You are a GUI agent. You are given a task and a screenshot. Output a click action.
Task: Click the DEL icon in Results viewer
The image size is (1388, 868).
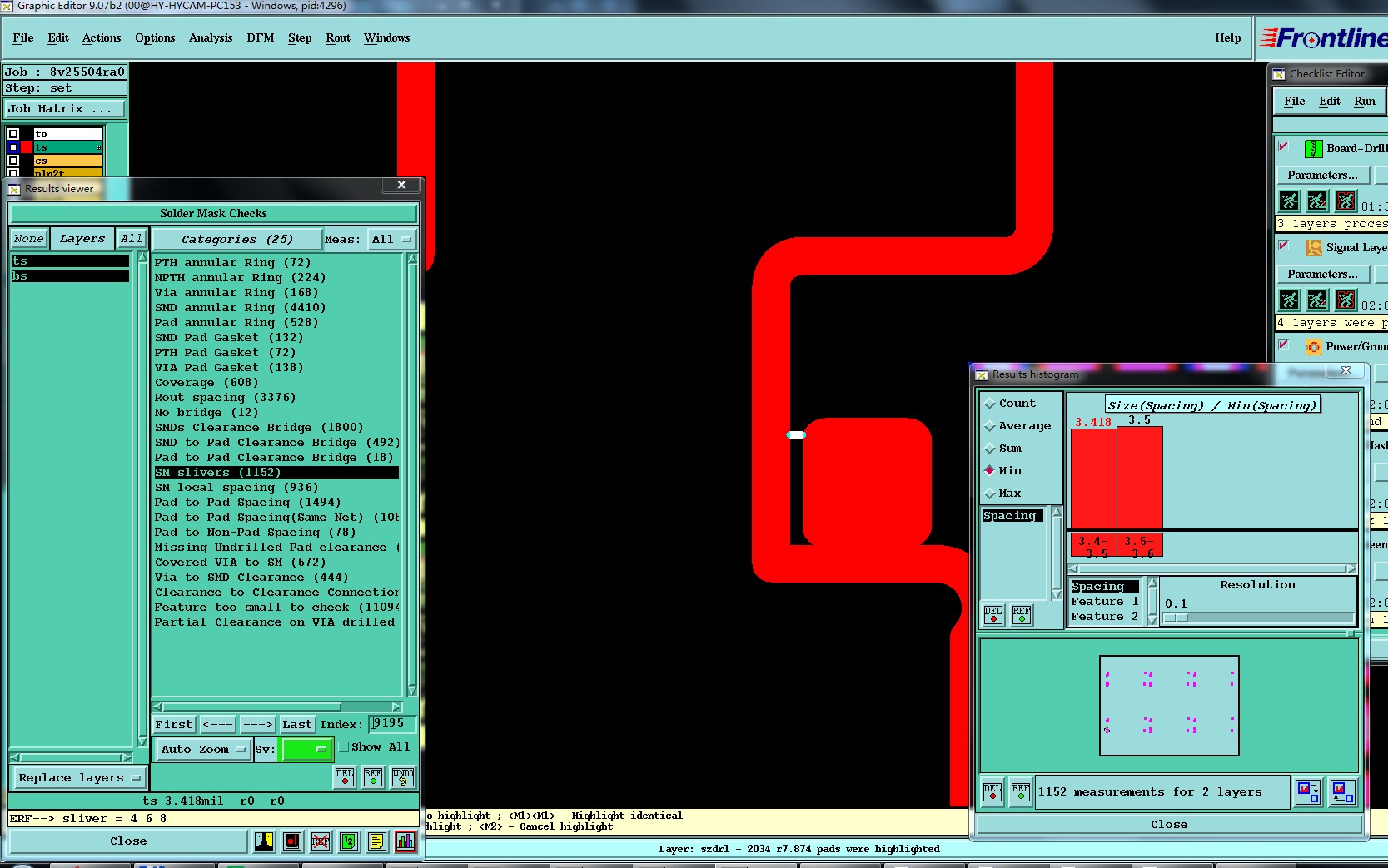tap(345, 777)
